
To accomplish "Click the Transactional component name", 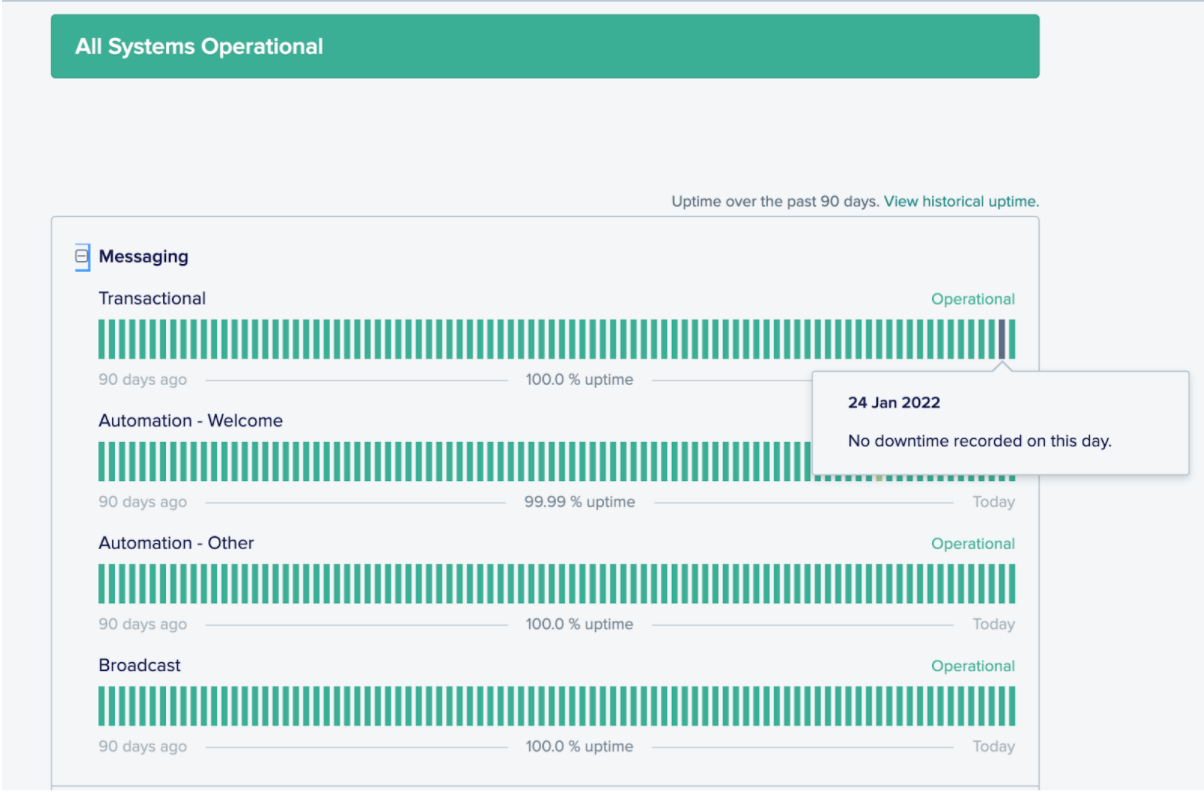I will [152, 298].
